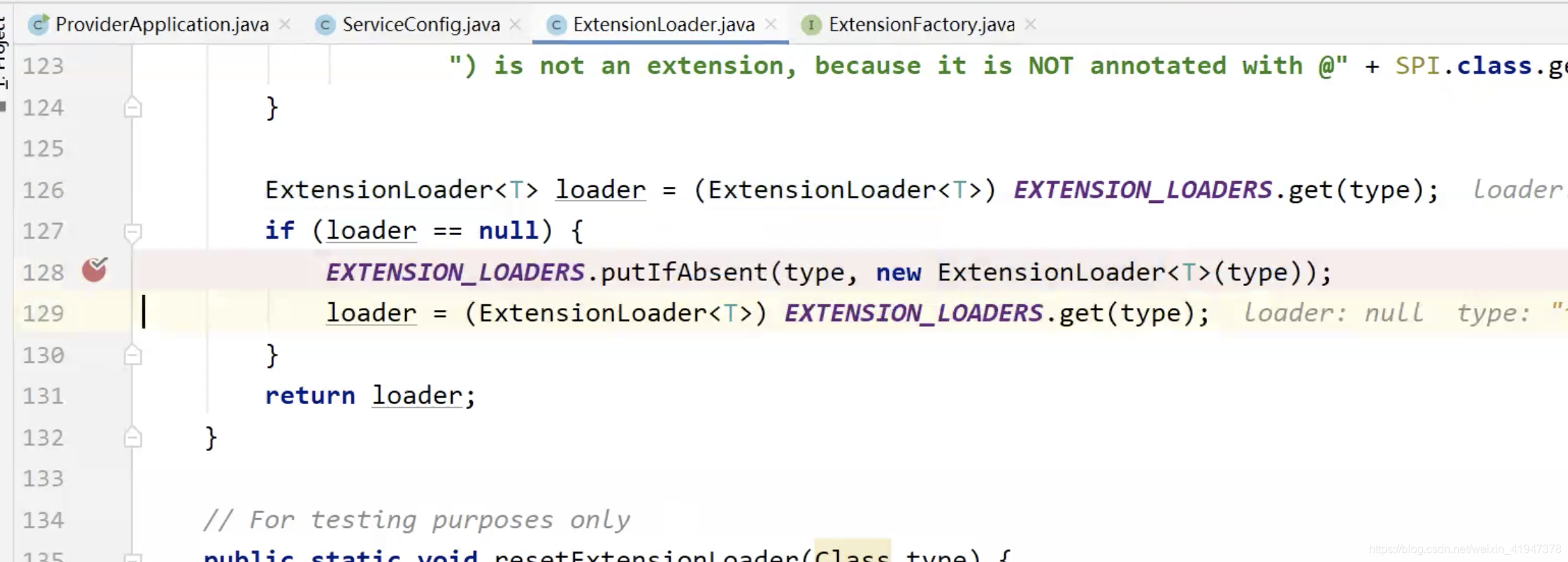Image resolution: width=1568 pixels, height=562 pixels.
Task: Click the ExtensionFactory interface file icon
Action: coord(811,25)
